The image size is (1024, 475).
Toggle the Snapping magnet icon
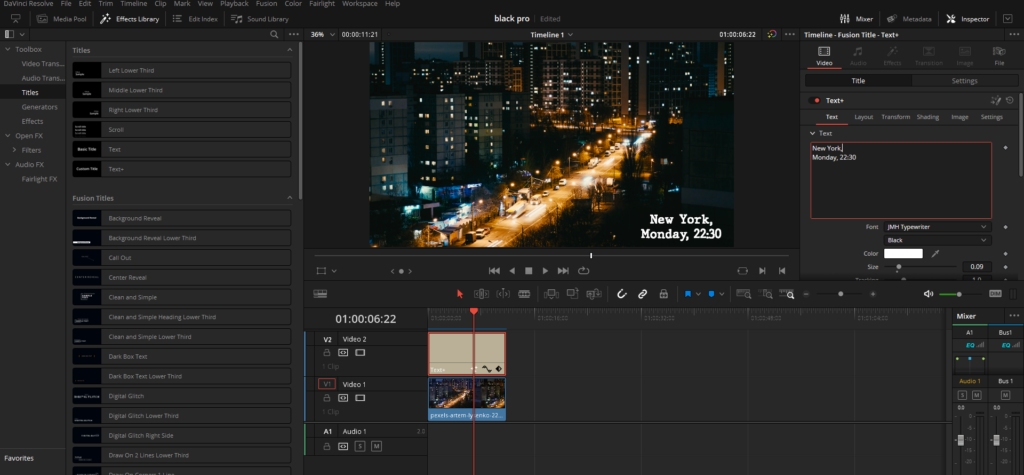[622, 294]
